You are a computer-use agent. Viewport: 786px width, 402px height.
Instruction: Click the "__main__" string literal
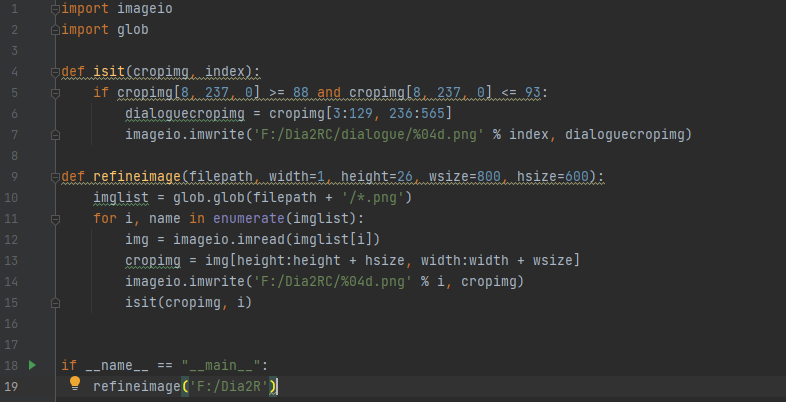tap(221, 365)
